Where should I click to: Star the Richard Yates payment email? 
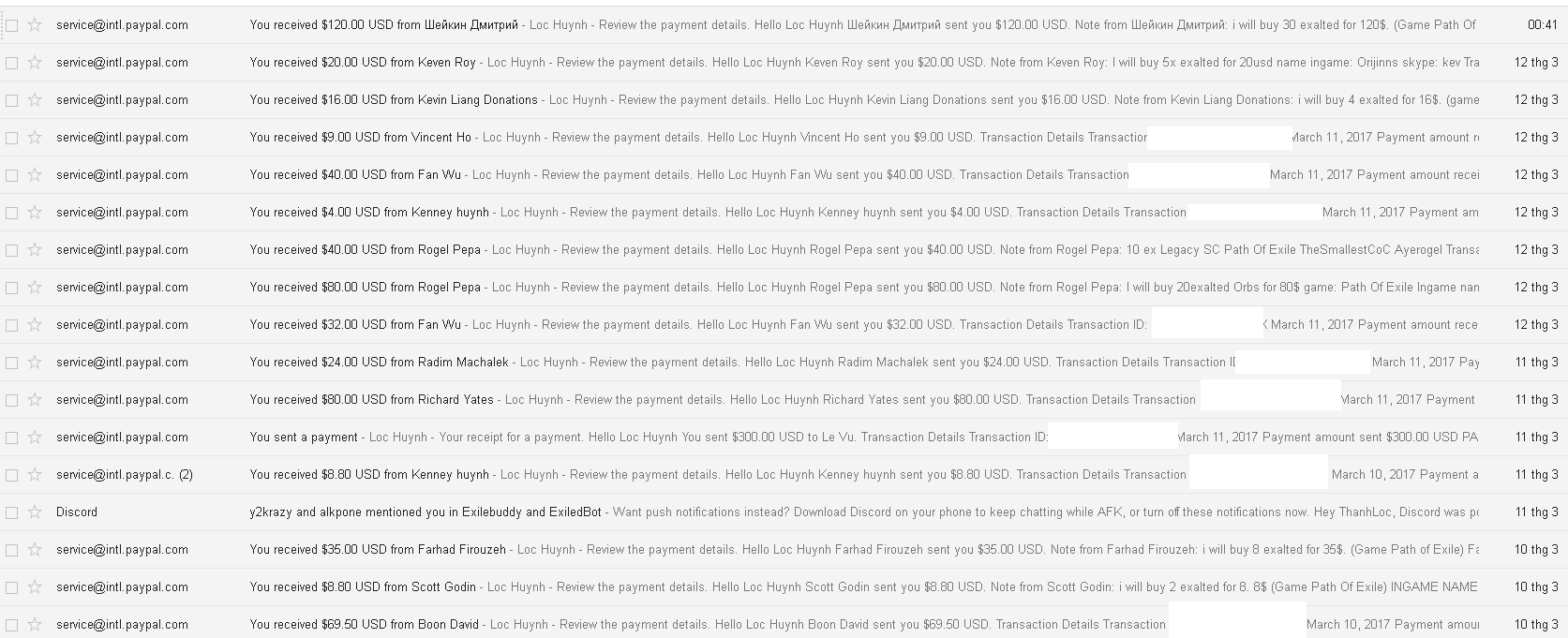point(36,400)
